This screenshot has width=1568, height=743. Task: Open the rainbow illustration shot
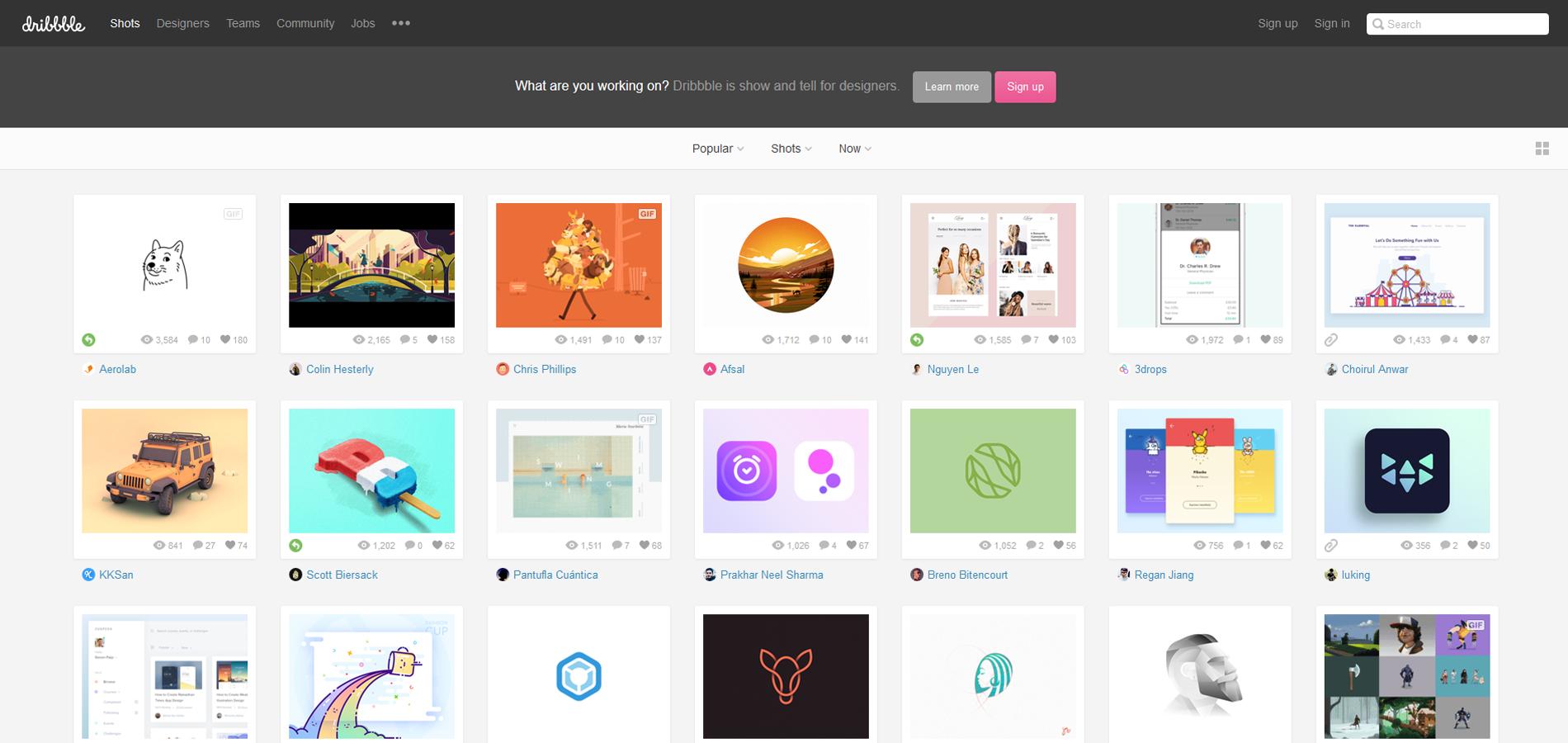(372, 676)
